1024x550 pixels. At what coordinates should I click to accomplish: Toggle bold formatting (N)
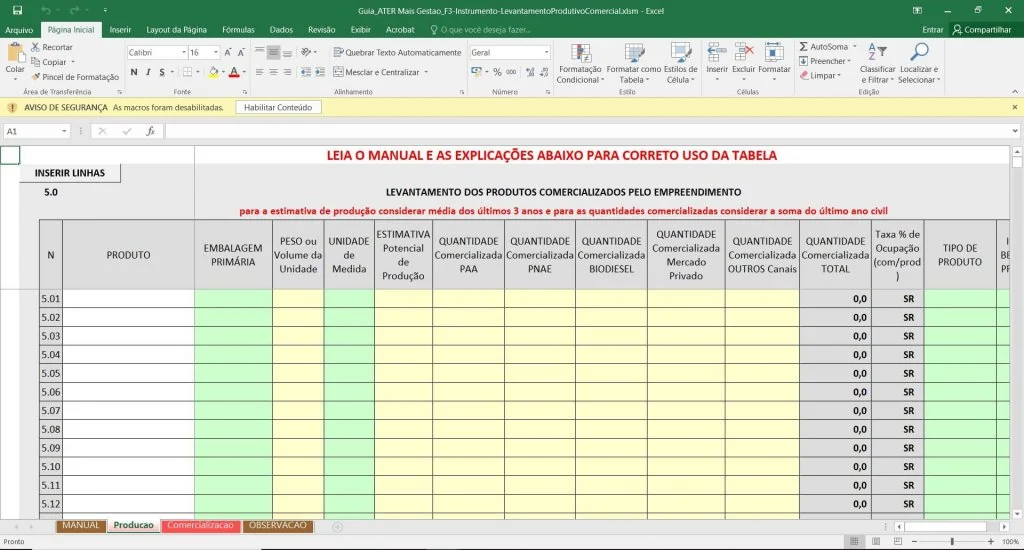(x=134, y=72)
